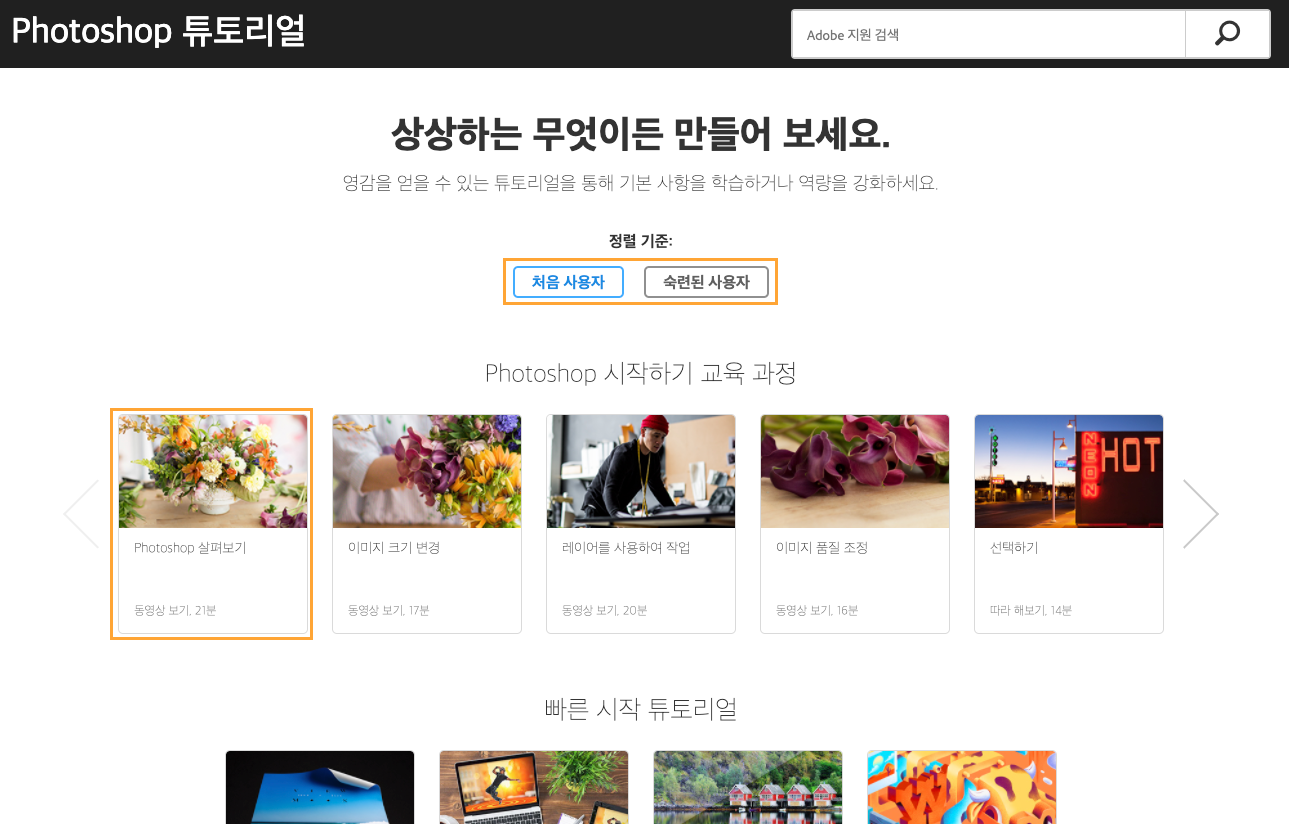This screenshot has width=1289, height=824.
Task: Open the 이미지 품질 조정 thumbnail
Action: click(x=855, y=471)
